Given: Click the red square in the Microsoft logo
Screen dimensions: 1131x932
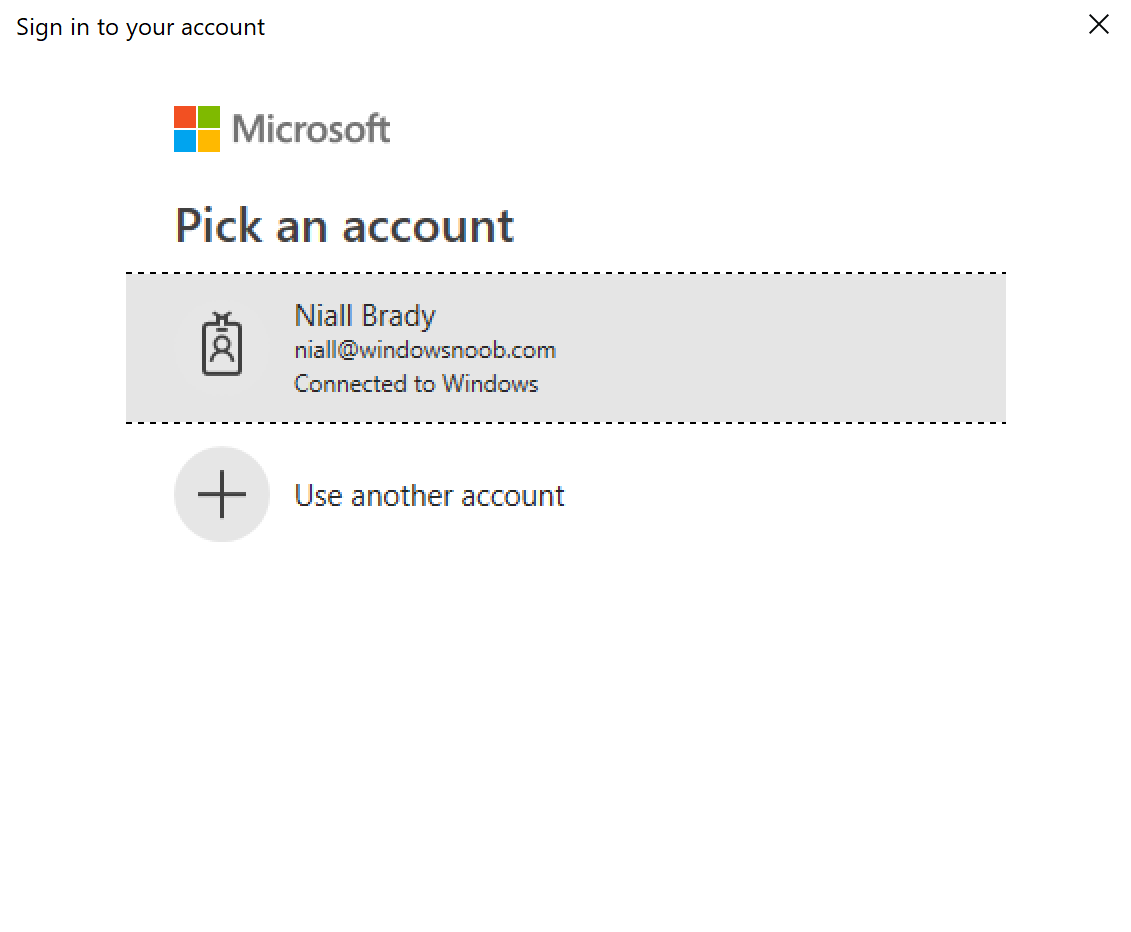Looking at the screenshot, I should [x=185, y=117].
